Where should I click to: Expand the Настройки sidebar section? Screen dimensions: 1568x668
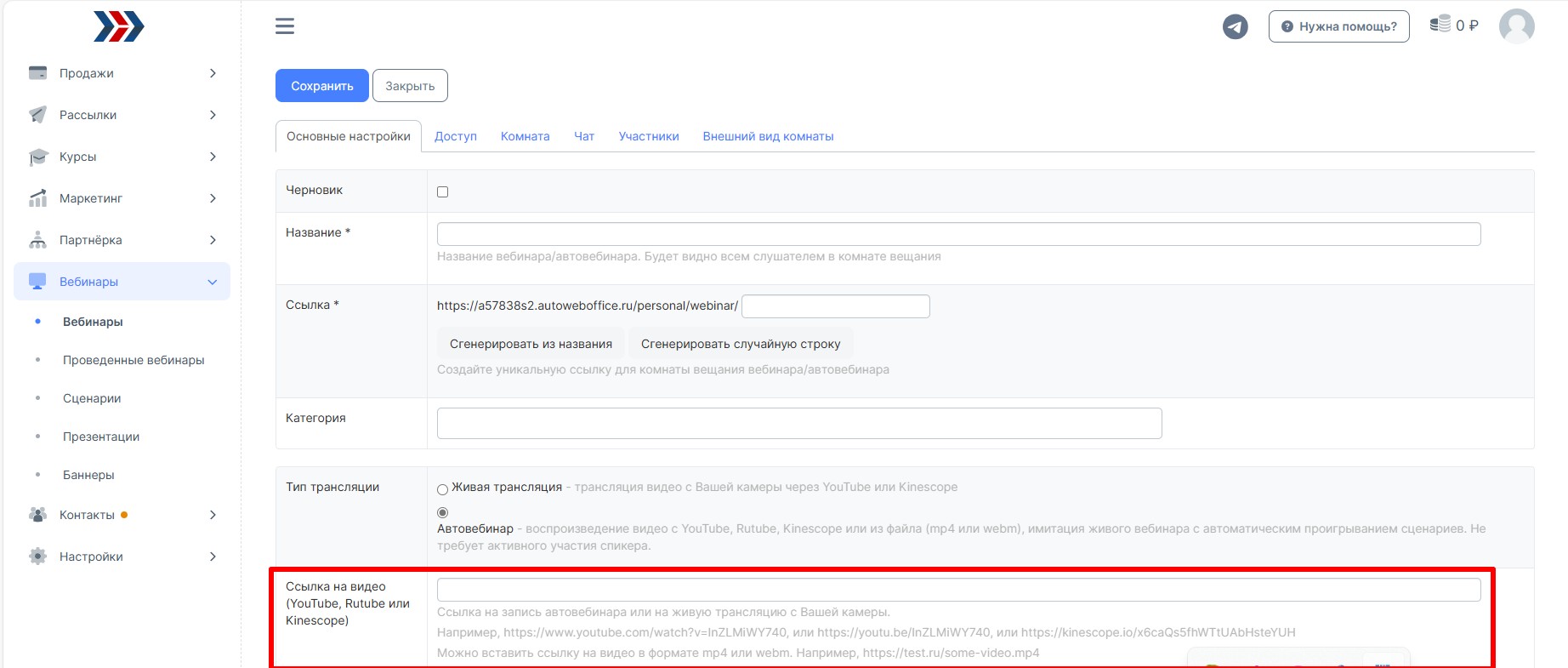213,557
